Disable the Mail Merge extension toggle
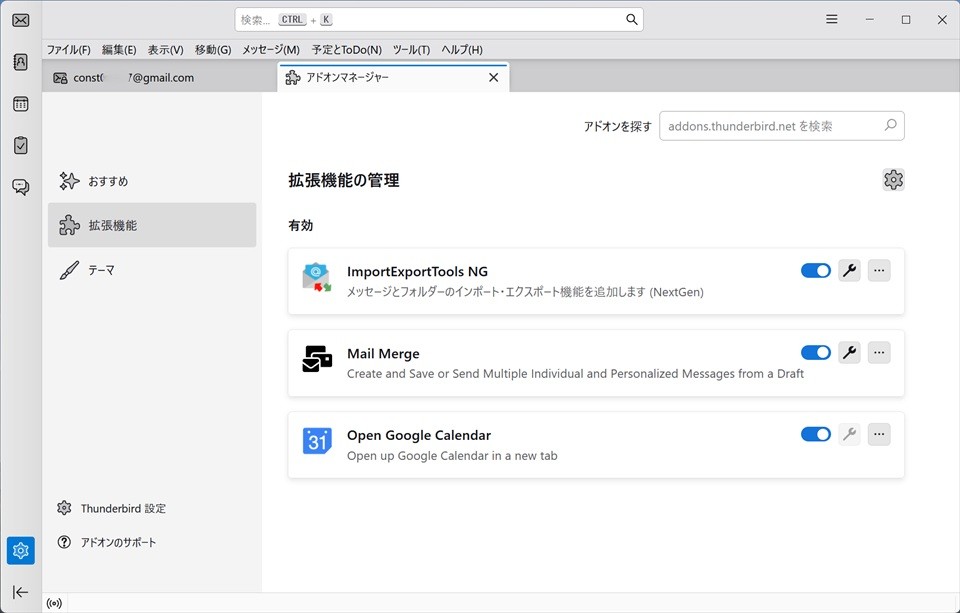This screenshot has width=960, height=613. [x=816, y=352]
